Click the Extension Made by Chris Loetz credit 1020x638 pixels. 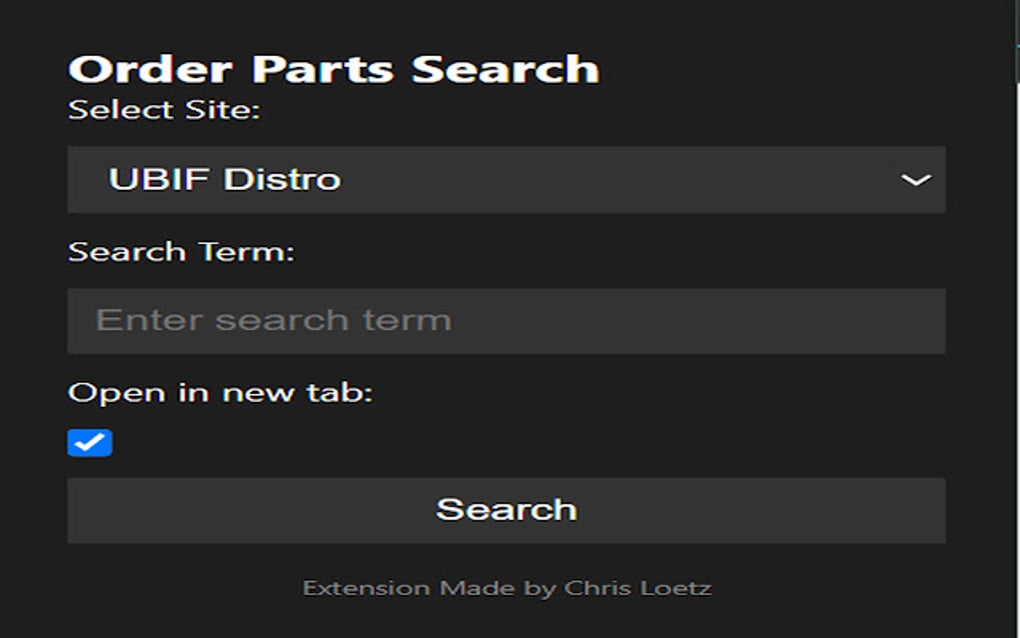pos(507,587)
